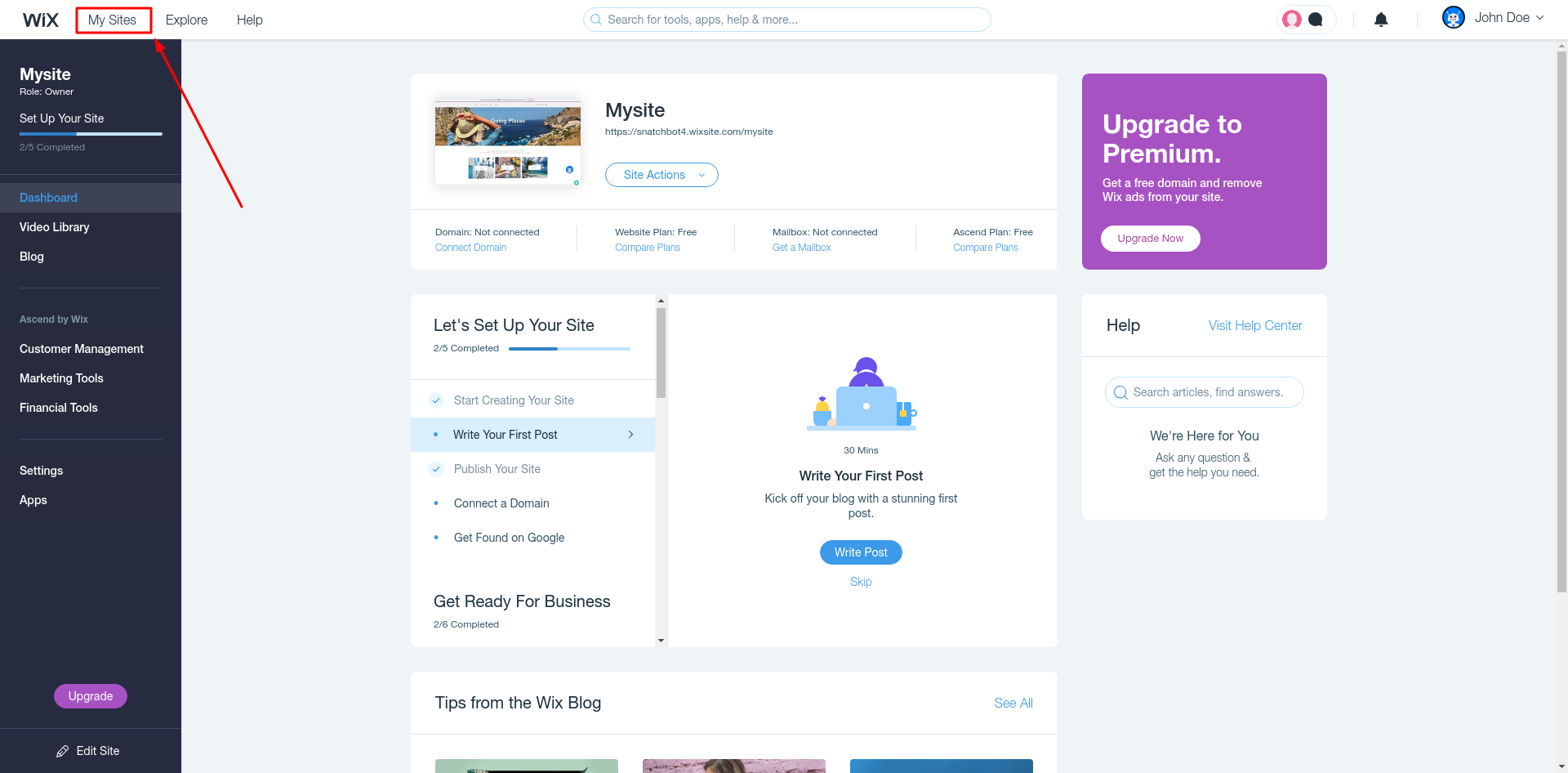Expand the Site Actions dropdown
Screen dimensions: 1568x773
[x=661, y=175]
